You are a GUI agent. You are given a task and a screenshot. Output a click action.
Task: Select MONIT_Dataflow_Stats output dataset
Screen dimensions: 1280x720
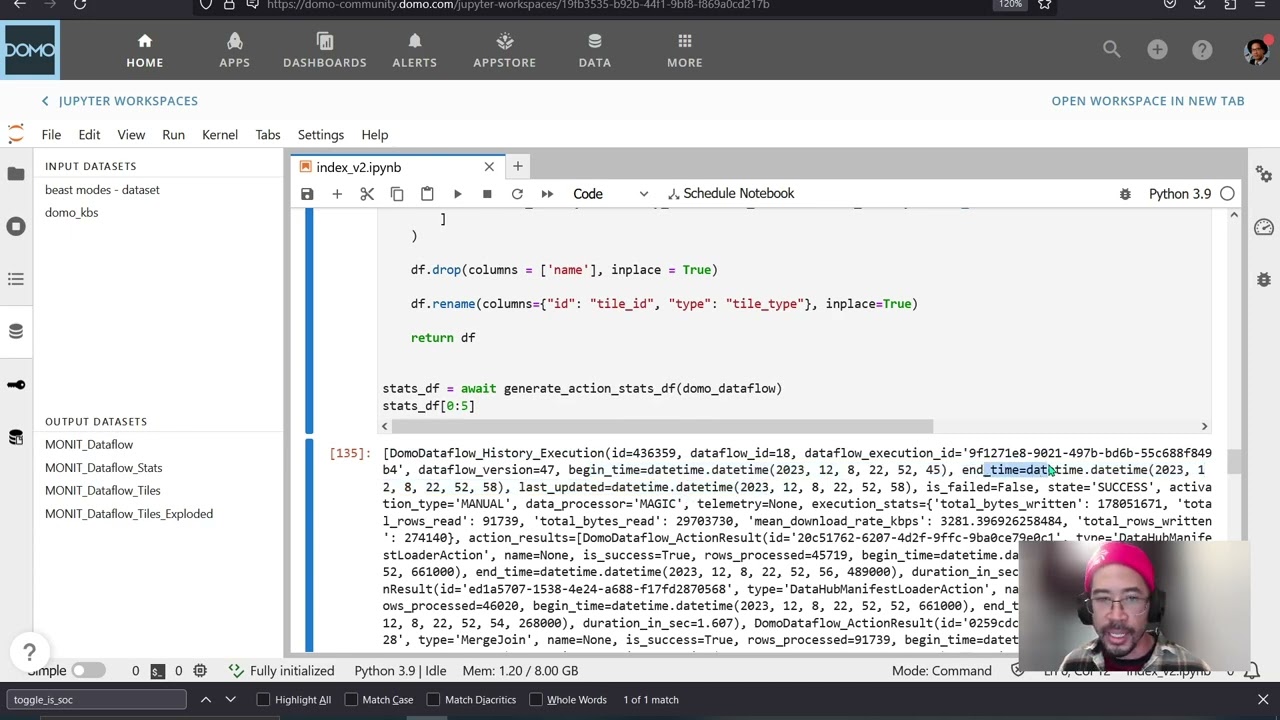103,468
